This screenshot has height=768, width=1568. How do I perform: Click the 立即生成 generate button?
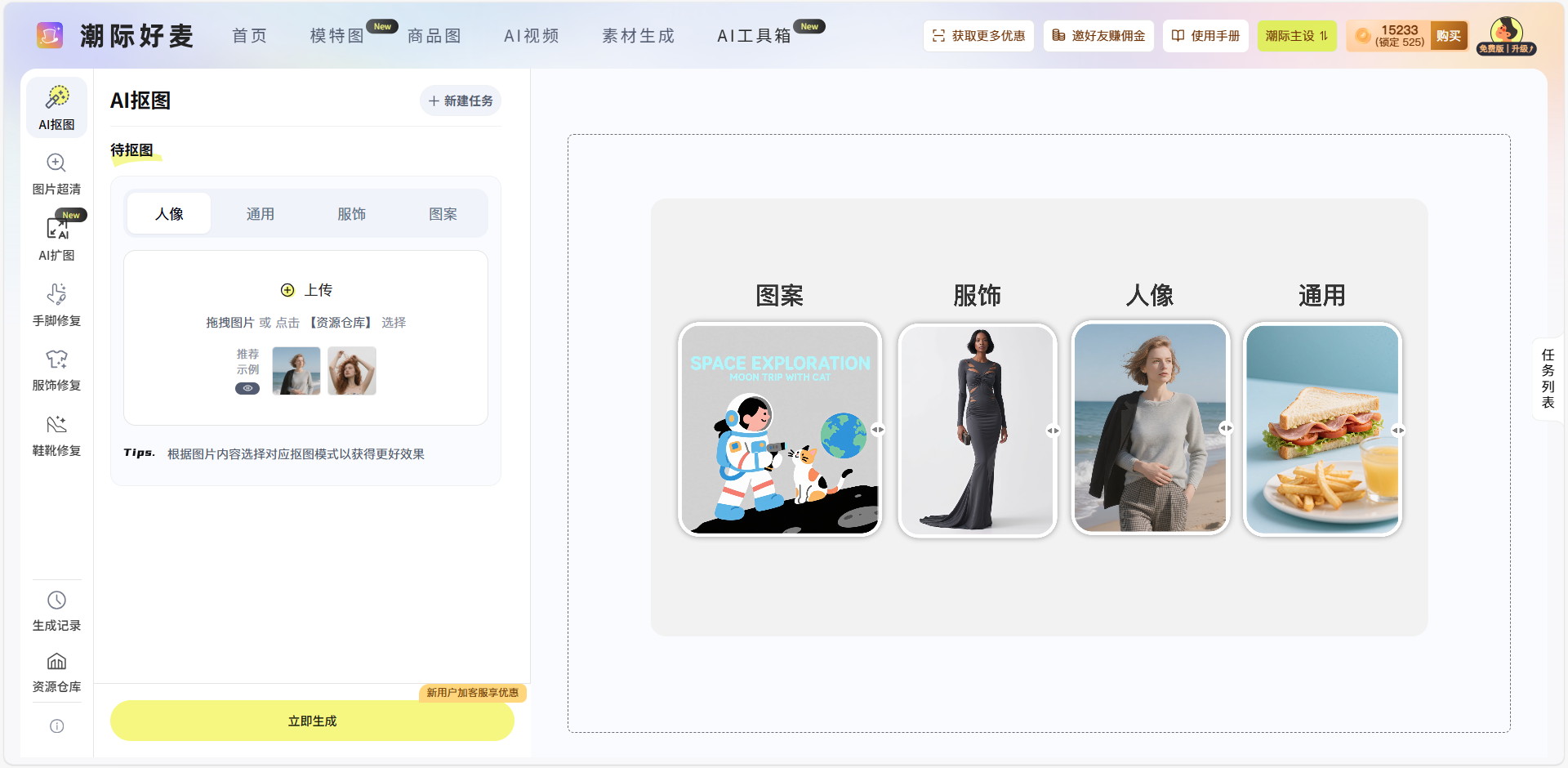click(312, 721)
